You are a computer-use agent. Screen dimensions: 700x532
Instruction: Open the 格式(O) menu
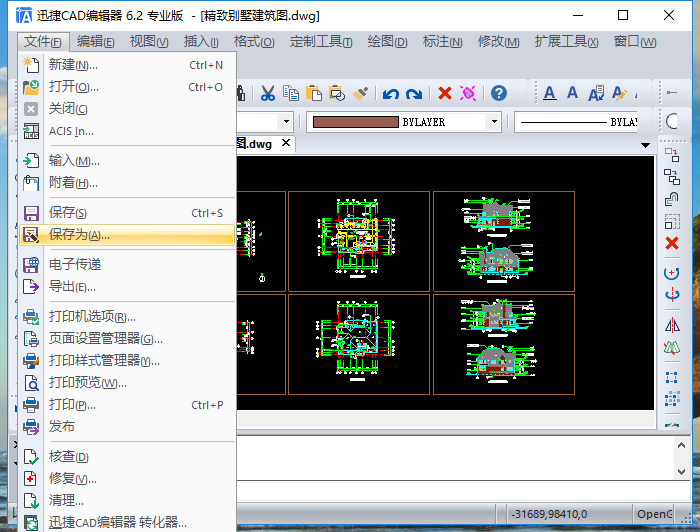pyautogui.click(x=254, y=42)
